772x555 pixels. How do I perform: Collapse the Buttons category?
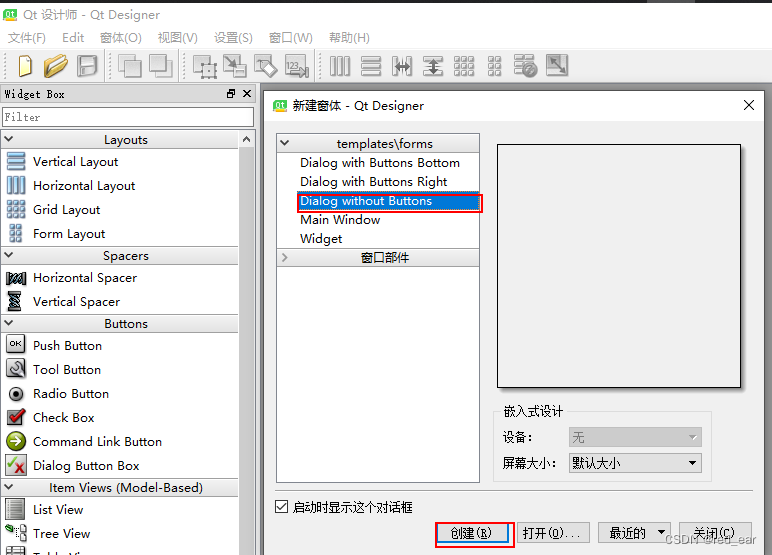tap(9, 323)
